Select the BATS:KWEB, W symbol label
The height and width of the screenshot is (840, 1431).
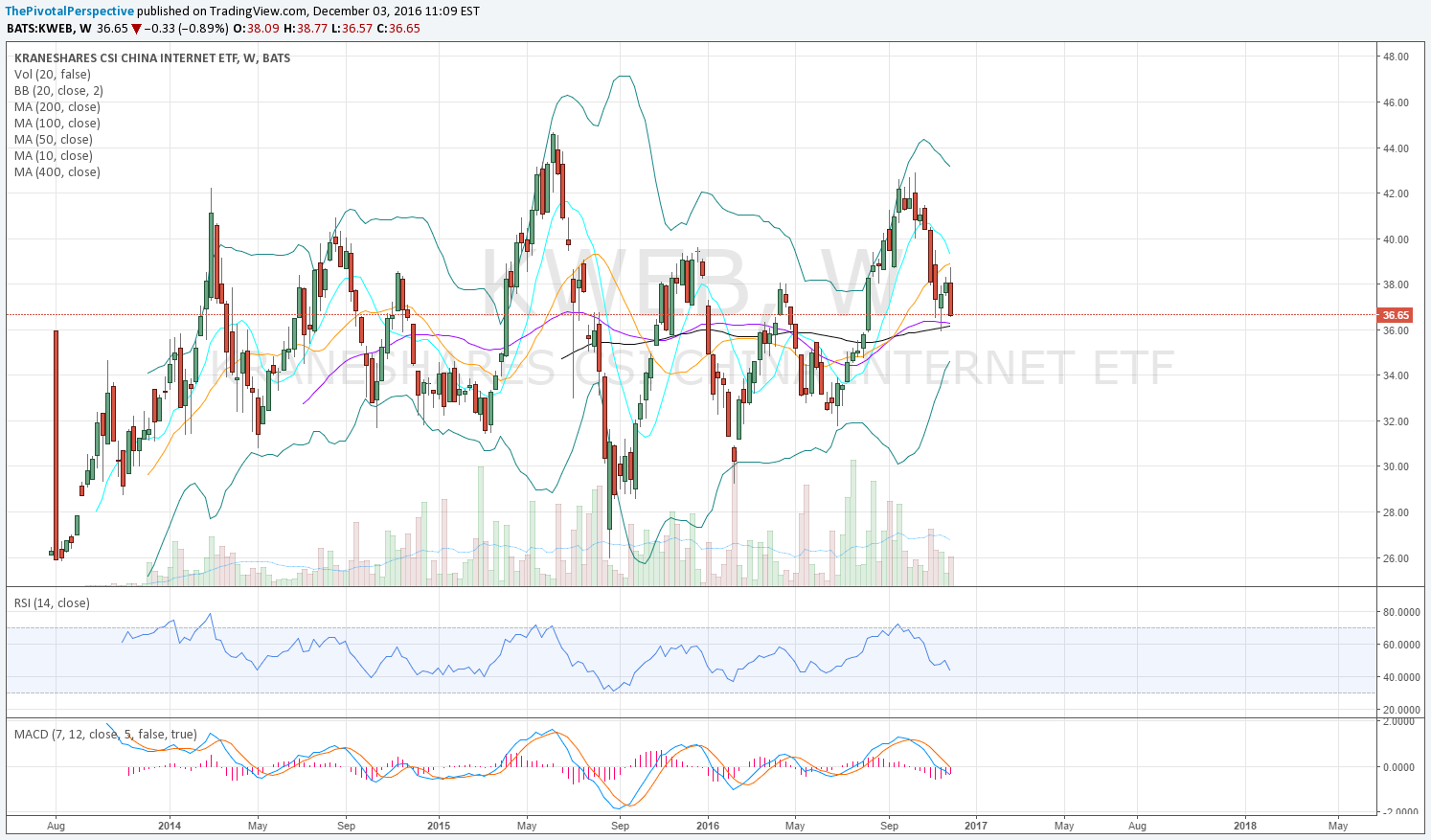click(x=49, y=28)
